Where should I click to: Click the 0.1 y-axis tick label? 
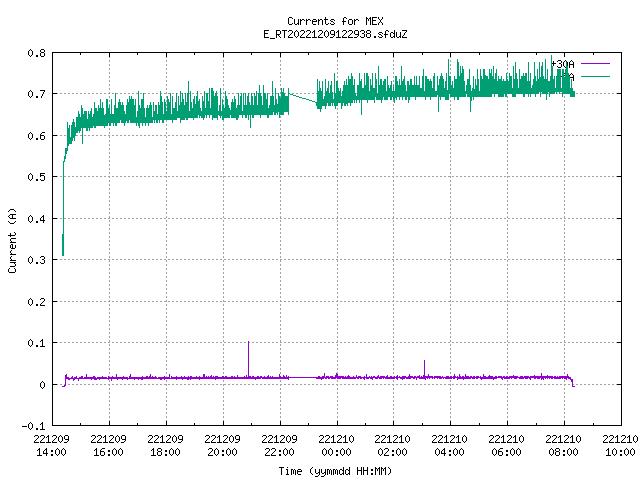pos(36,343)
